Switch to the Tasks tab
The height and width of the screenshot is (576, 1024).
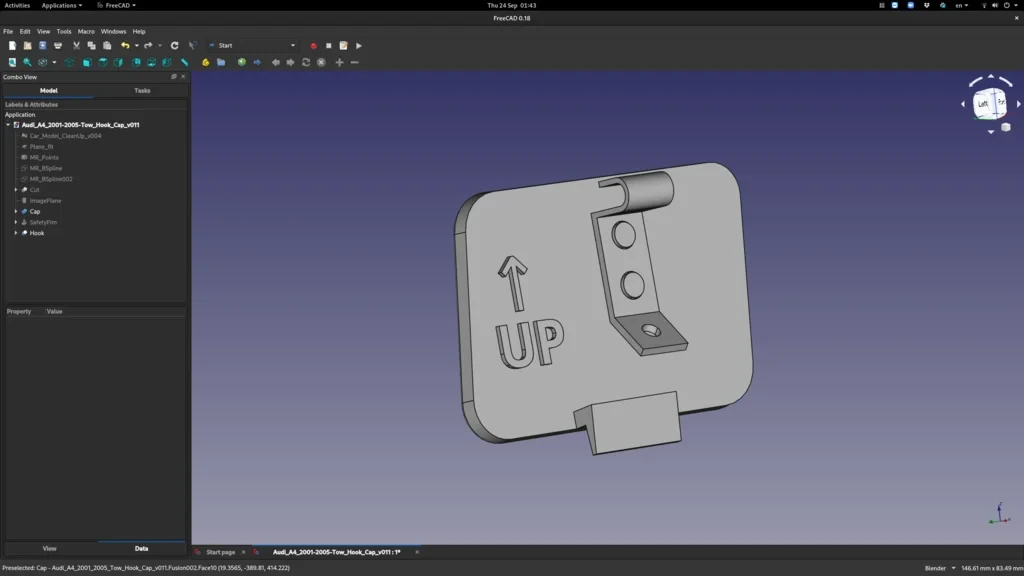point(142,91)
